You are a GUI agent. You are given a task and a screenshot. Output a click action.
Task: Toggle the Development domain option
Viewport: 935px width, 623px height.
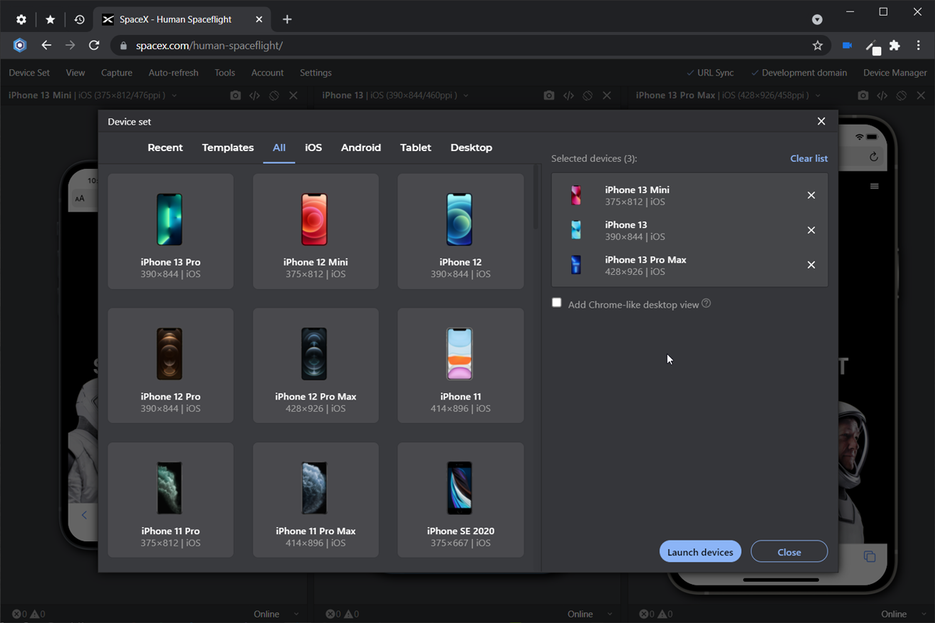pos(799,73)
